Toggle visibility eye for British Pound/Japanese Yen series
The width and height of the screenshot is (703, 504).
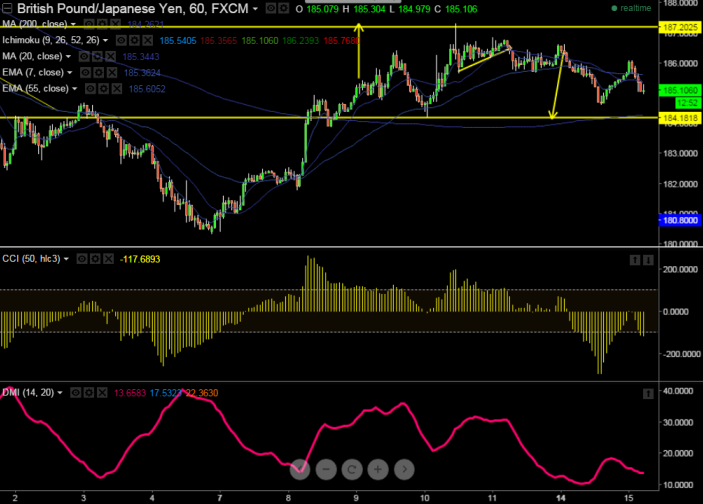pyautogui.click(x=271, y=8)
